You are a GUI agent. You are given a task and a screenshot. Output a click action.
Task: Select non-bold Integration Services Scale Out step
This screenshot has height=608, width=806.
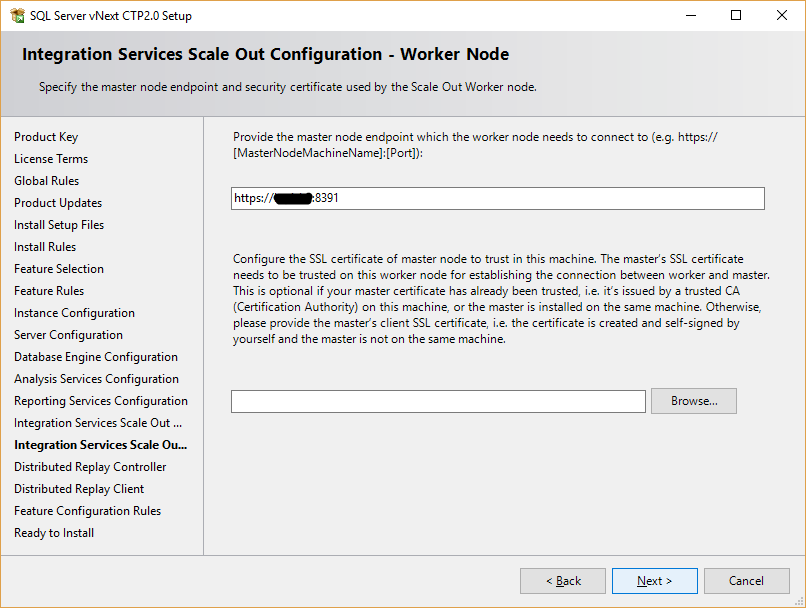pyautogui.click(x=98, y=423)
